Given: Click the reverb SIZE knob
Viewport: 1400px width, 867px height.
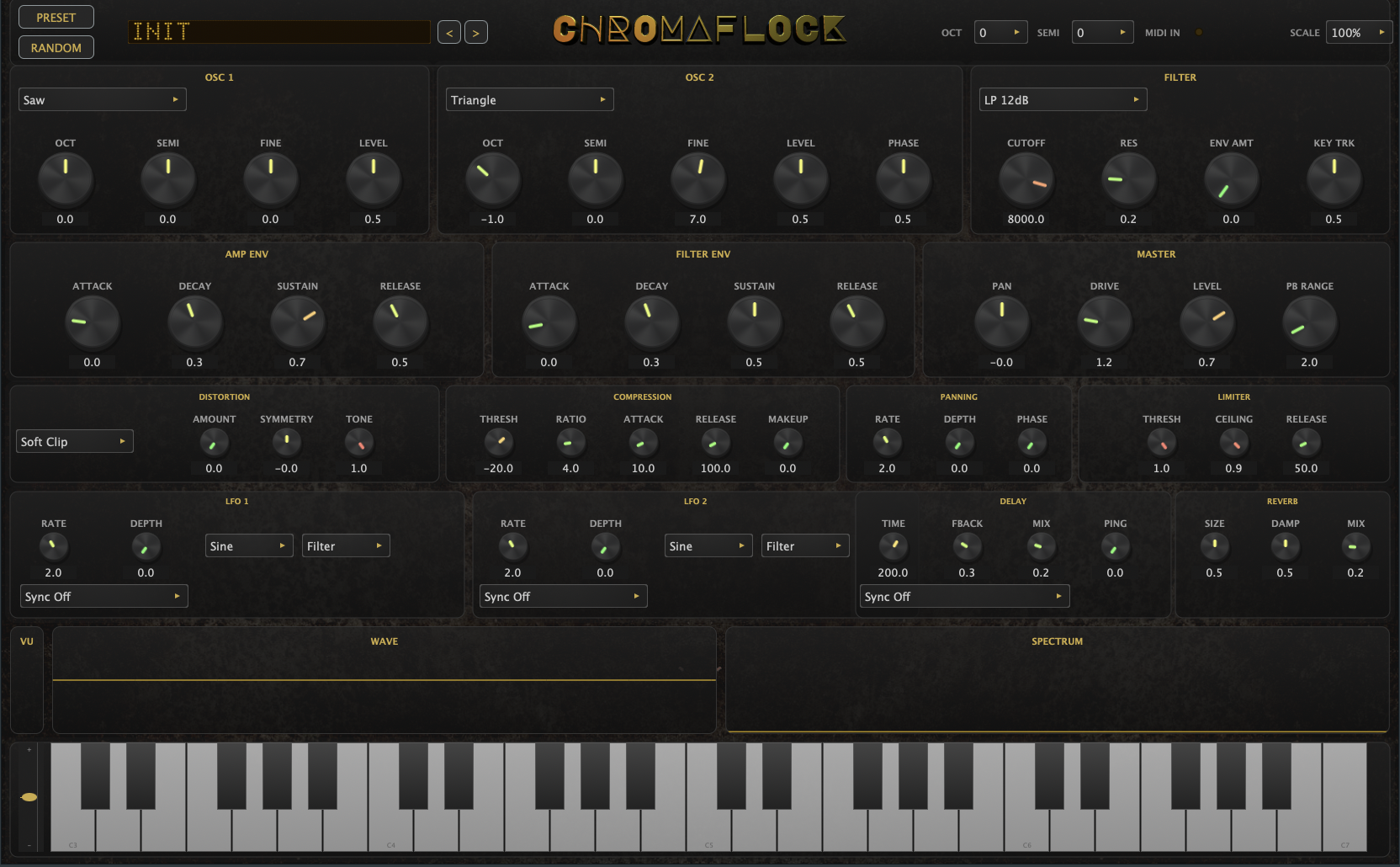Looking at the screenshot, I should [1214, 546].
